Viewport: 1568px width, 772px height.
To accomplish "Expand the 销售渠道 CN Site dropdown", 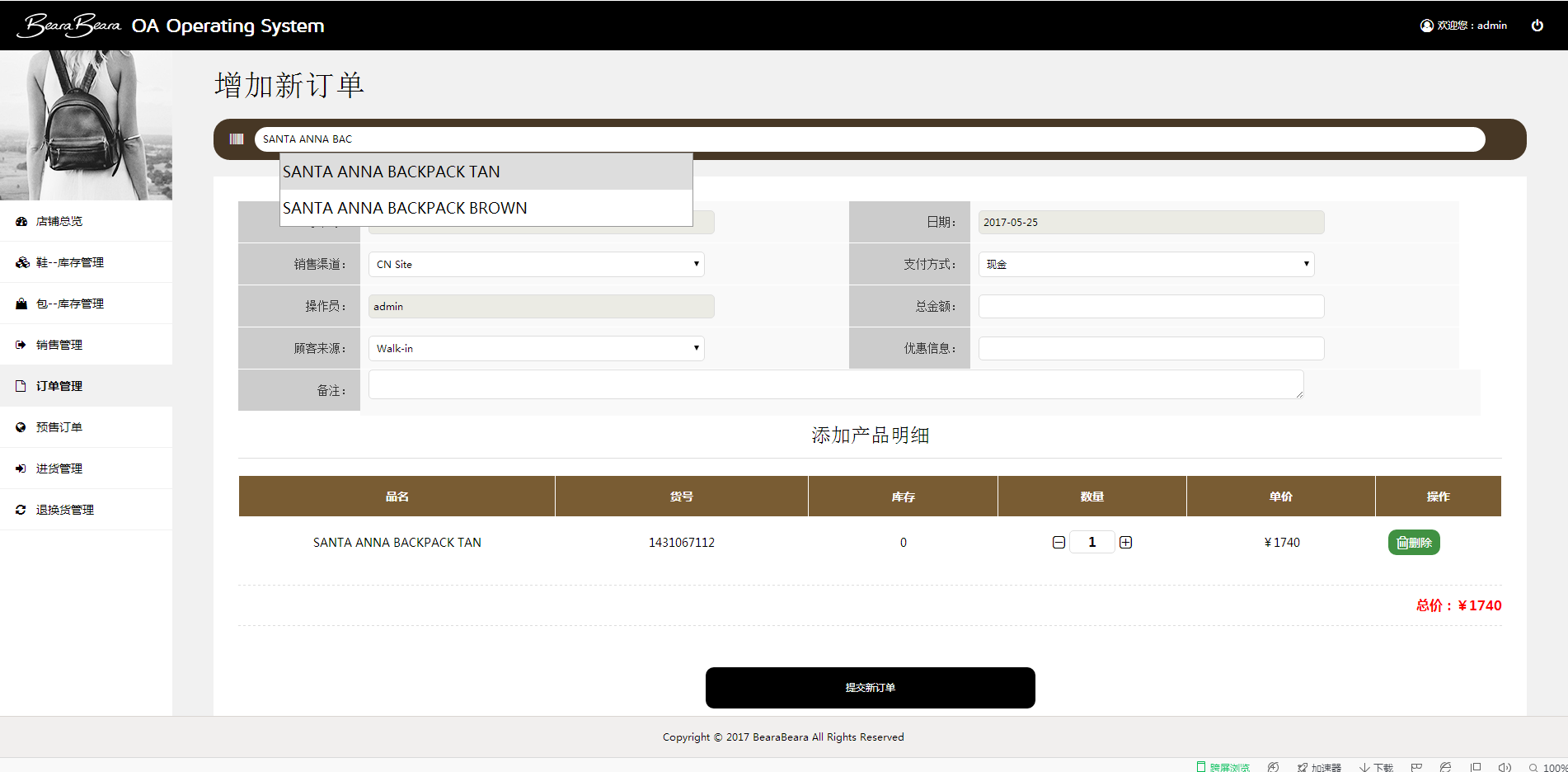I will point(536,265).
